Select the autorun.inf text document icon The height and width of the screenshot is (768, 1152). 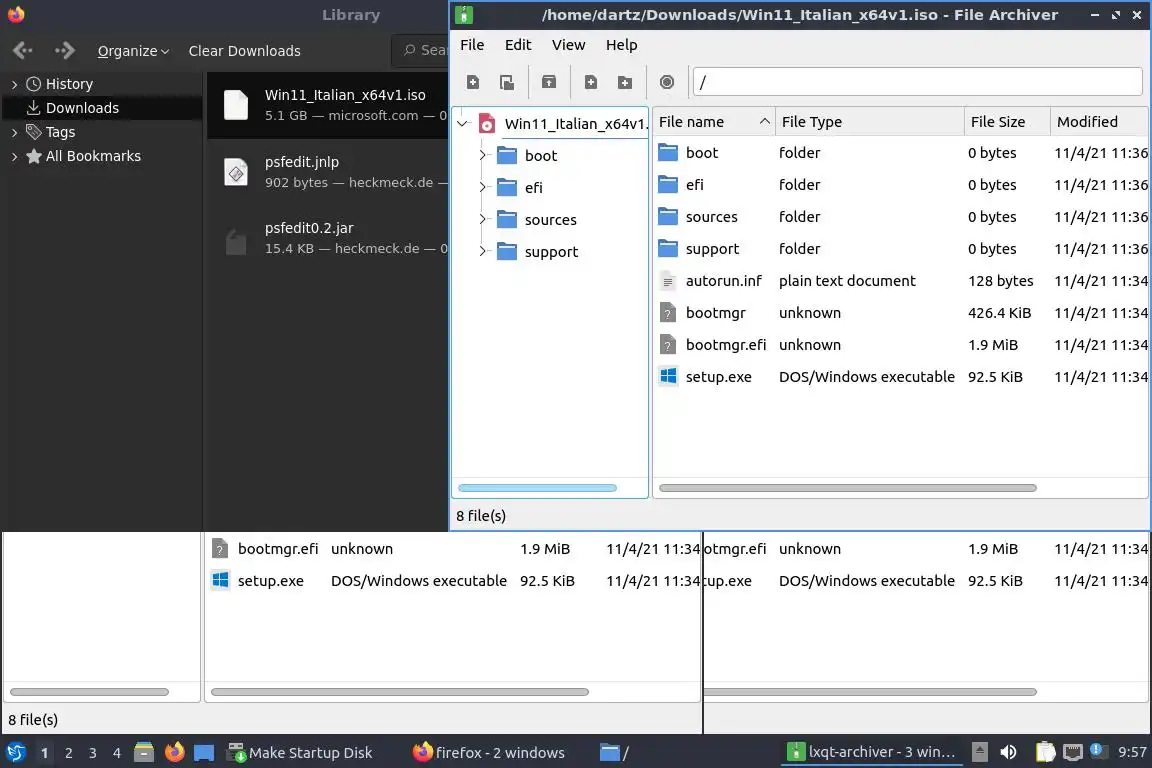click(x=668, y=281)
